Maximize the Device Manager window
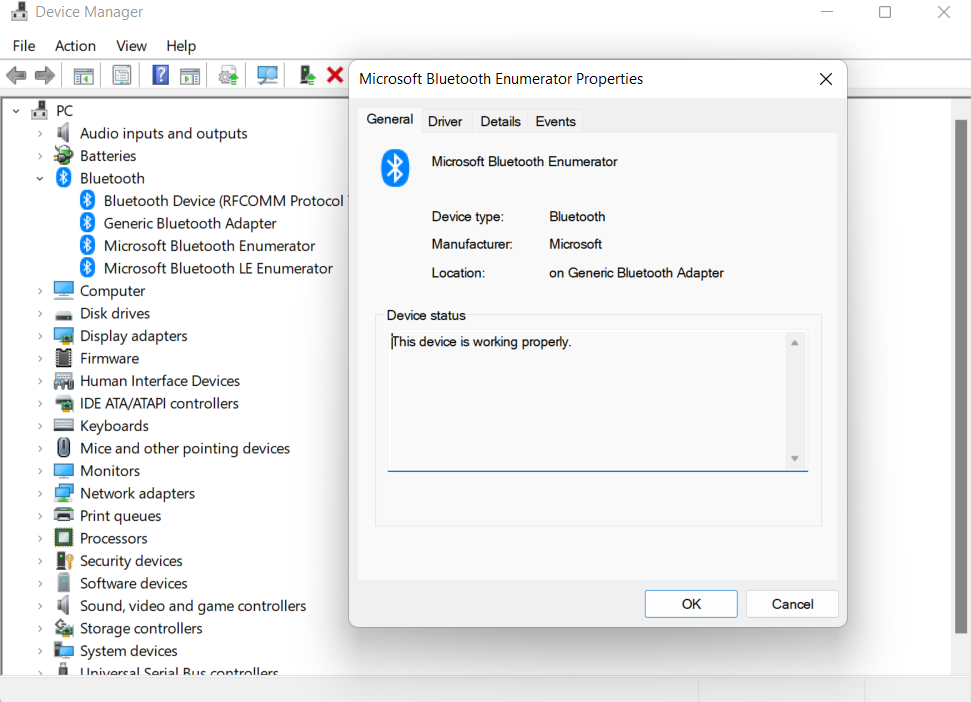This screenshot has height=702, width=971. pyautogui.click(x=885, y=12)
